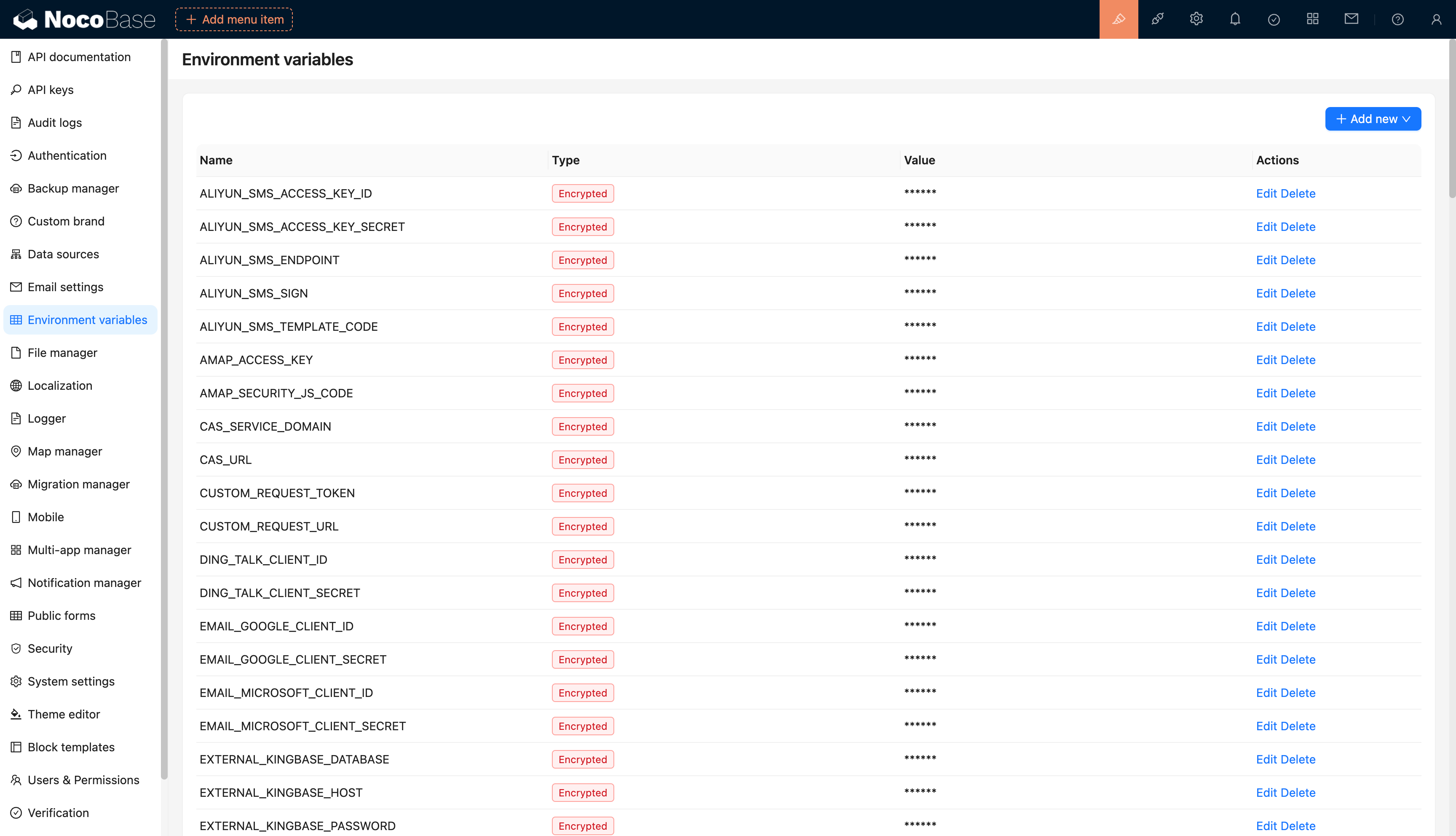Toggle the UI editor highlighter icon
This screenshot has width=1456, height=836.
[x=1118, y=19]
